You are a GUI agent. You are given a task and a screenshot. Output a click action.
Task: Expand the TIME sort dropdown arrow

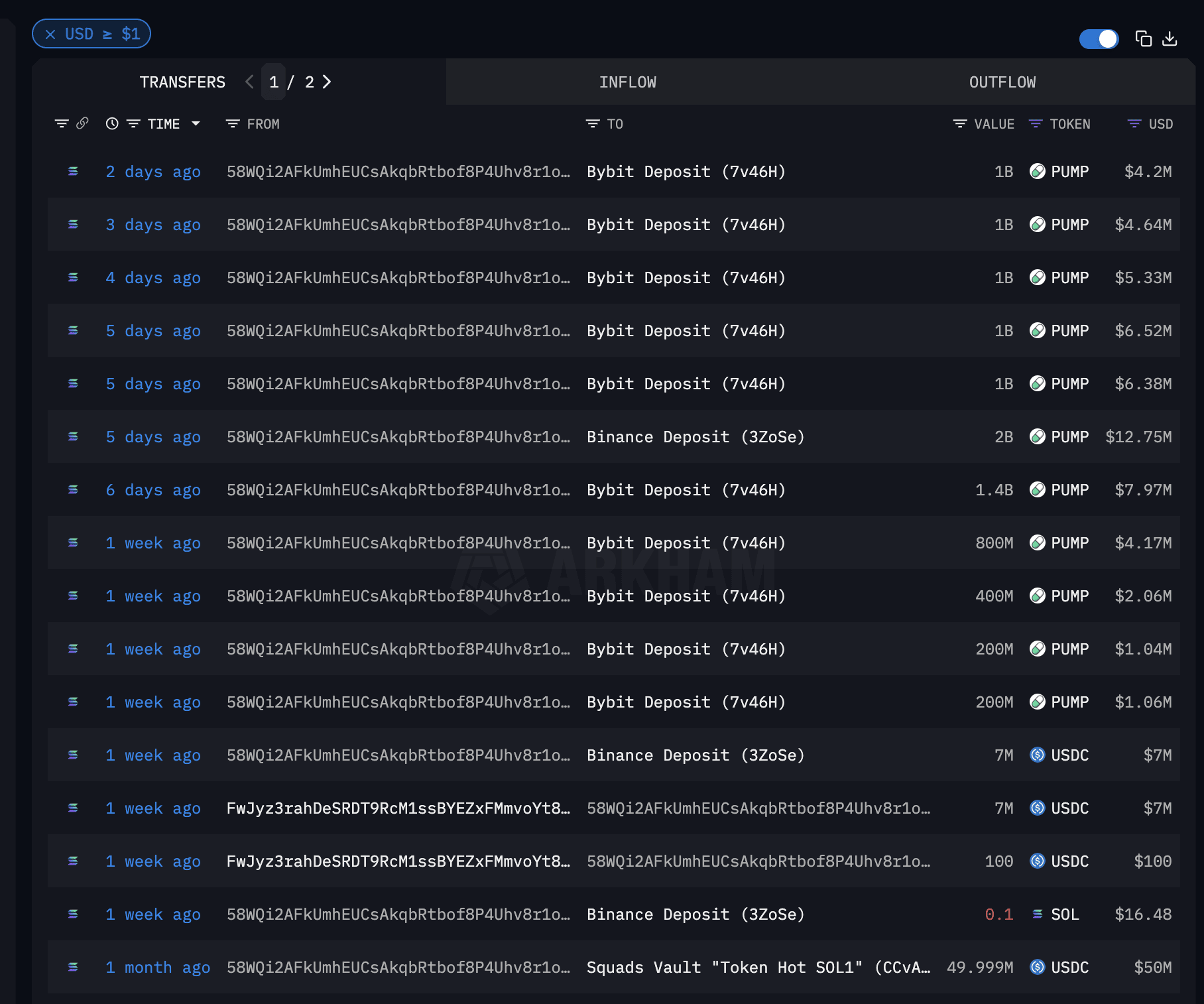tap(196, 124)
